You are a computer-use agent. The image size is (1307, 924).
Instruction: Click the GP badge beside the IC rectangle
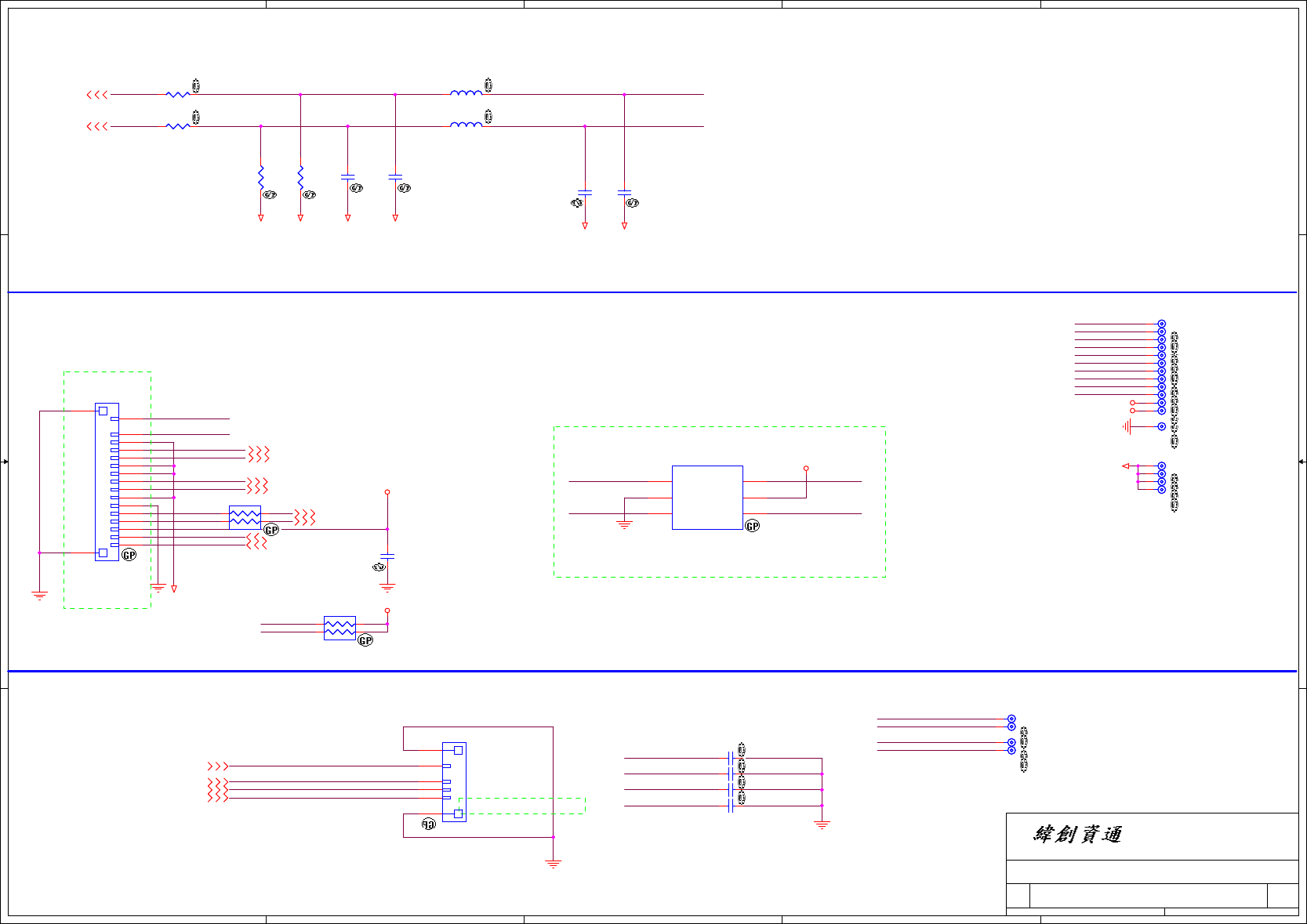pos(753,526)
